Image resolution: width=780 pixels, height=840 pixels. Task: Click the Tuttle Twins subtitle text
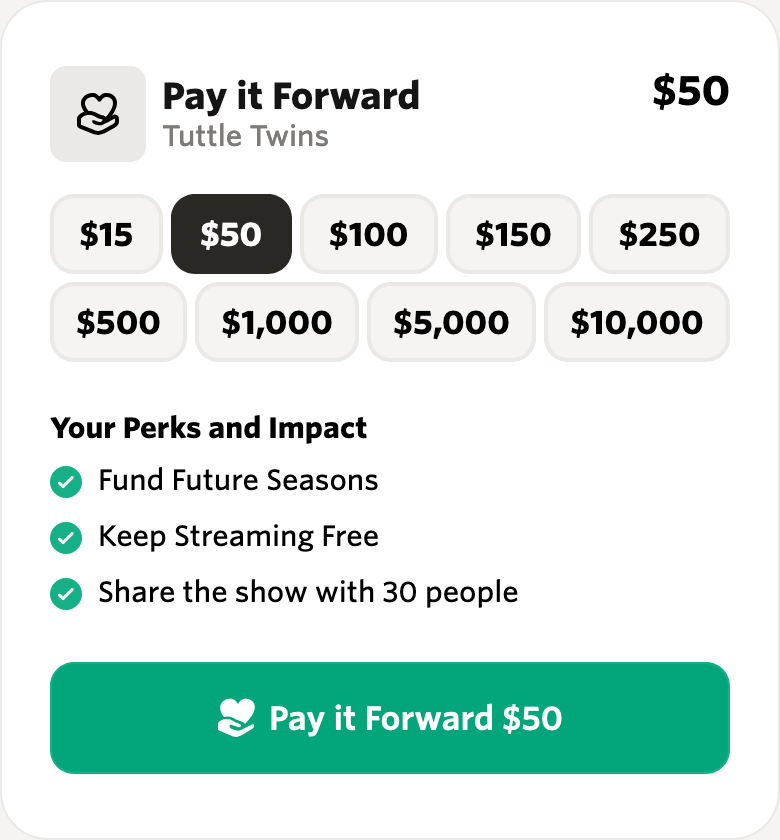[x=245, y=136]
